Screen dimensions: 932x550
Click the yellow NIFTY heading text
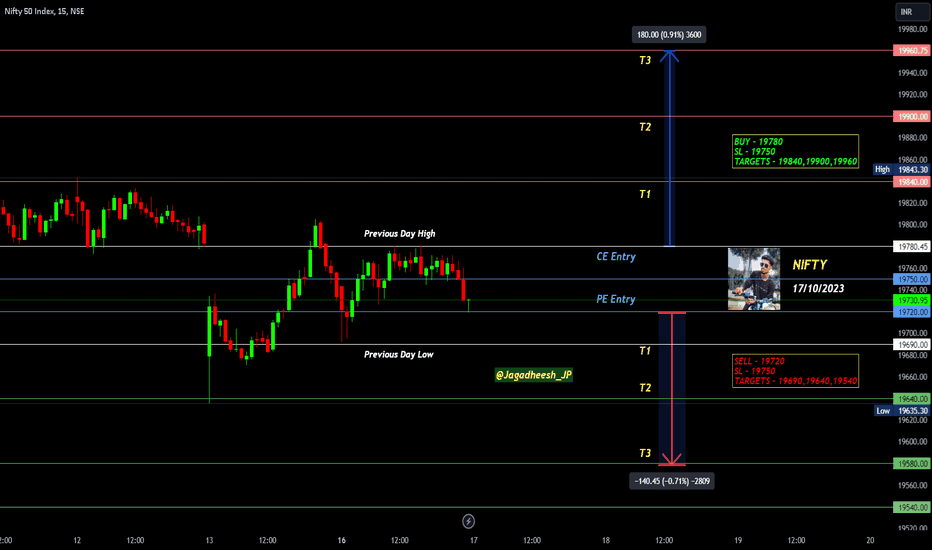click(810, 265)
